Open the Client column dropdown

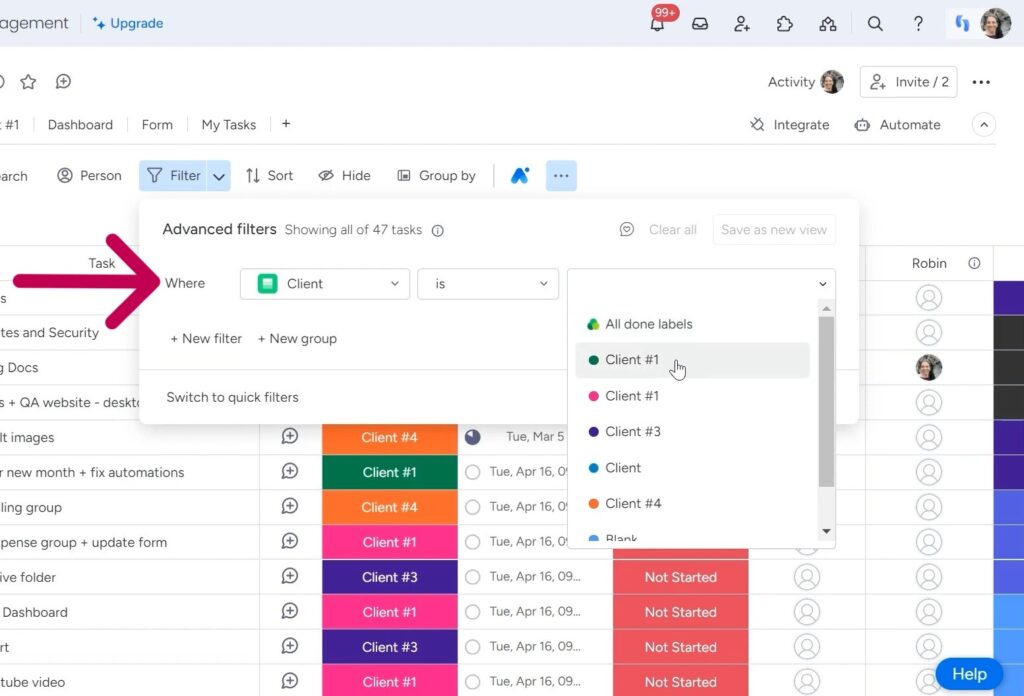pos(324,284)
